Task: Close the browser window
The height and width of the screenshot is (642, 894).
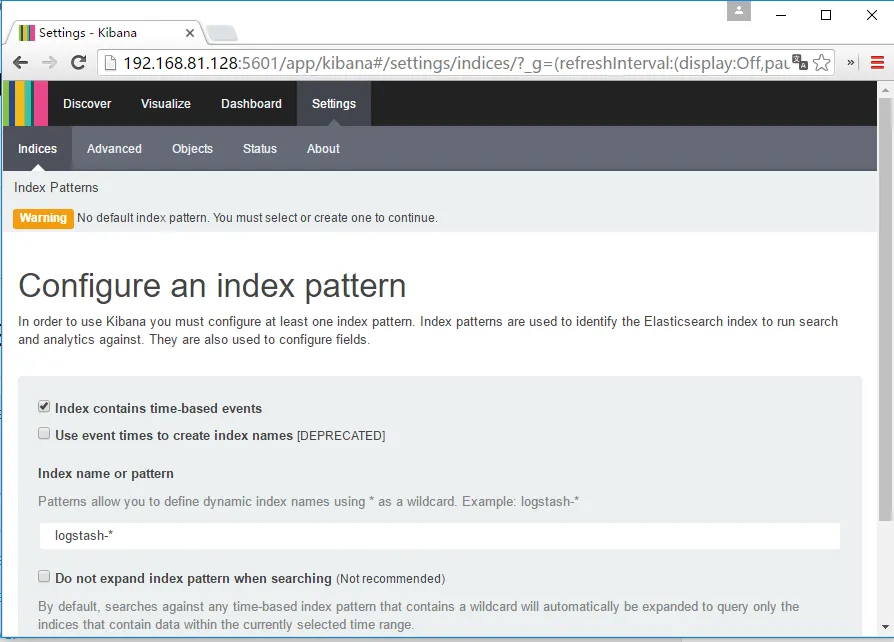Action: point(872,15)
